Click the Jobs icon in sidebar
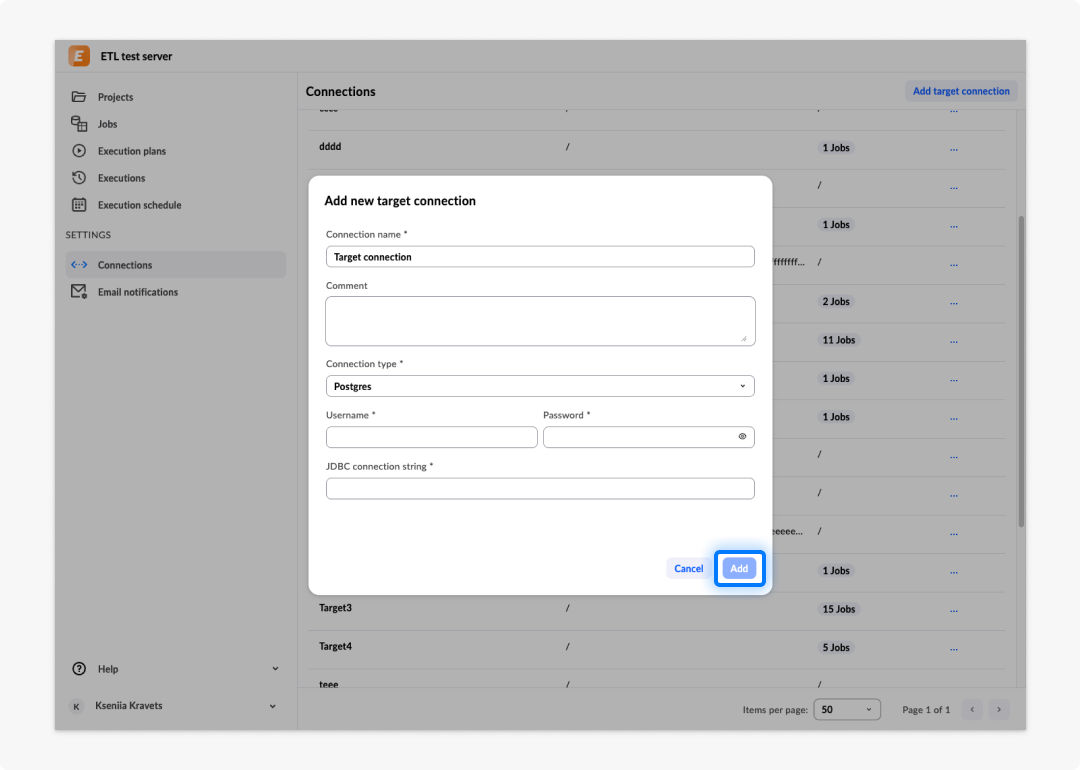This screenshot has height=770, width=1080. (79, 123)
